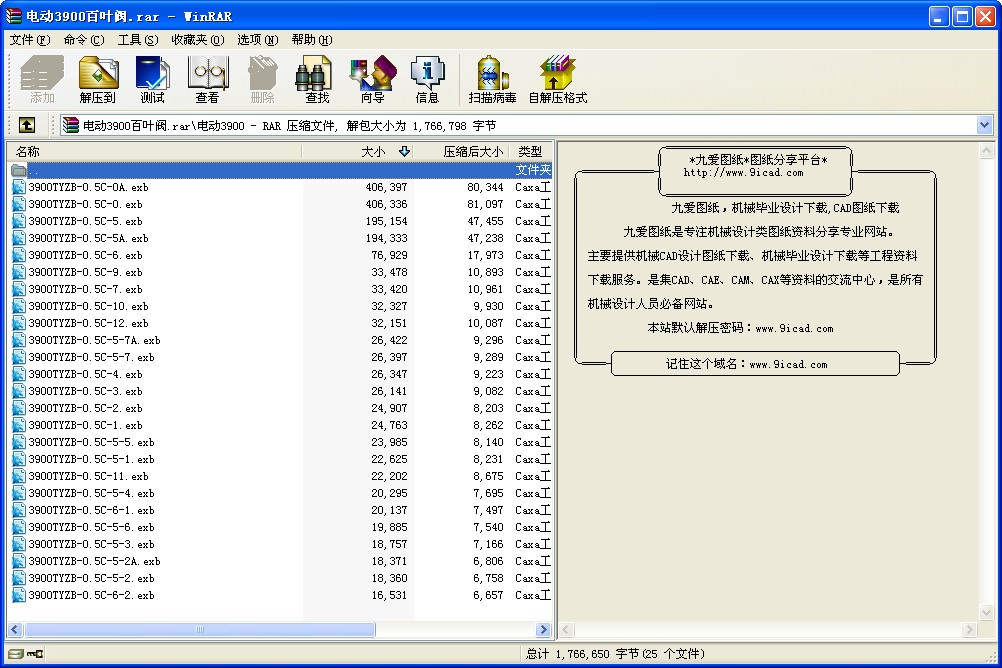This screenshot has width=1002, height=668.
Task: Select file 3900TYZB-0.5C-0A.exb
Action: pyautogui.click(x=88, y=187)
